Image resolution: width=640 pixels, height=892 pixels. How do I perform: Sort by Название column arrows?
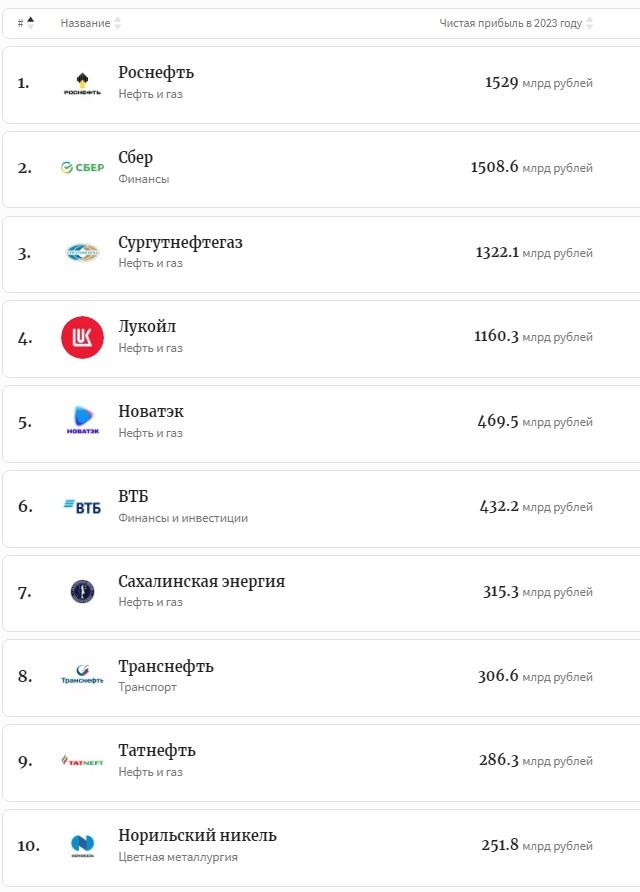click(x=118, y=22)
